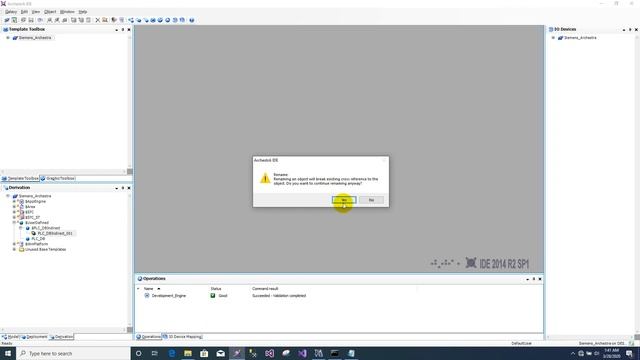Select the Derivation view tab
Viewport: 640px width, 360px height.
[x=61, y=337]
